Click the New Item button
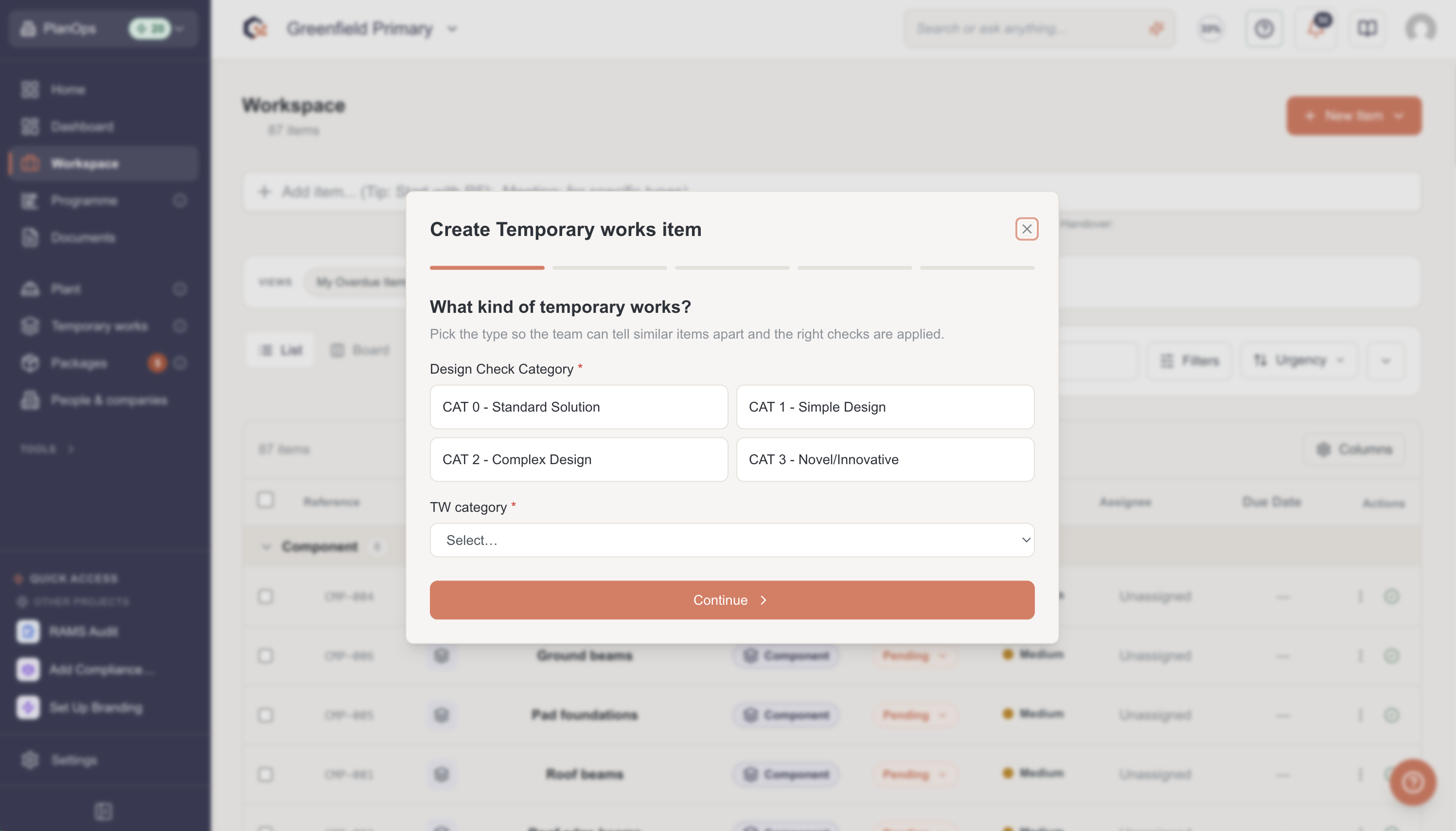The image size is (1456, 831). (1353, 116)
